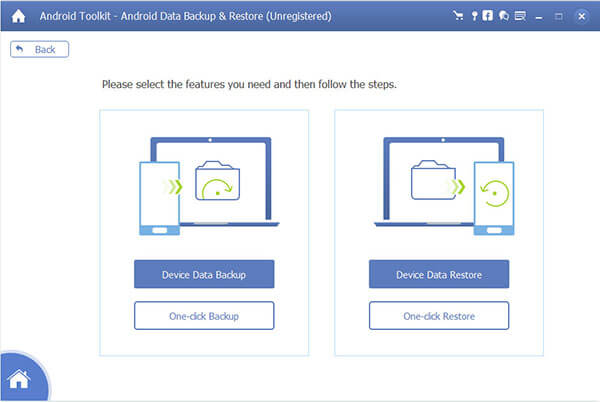Go back using the Back button
Screen dimensions: 600x402
(39, 49)
